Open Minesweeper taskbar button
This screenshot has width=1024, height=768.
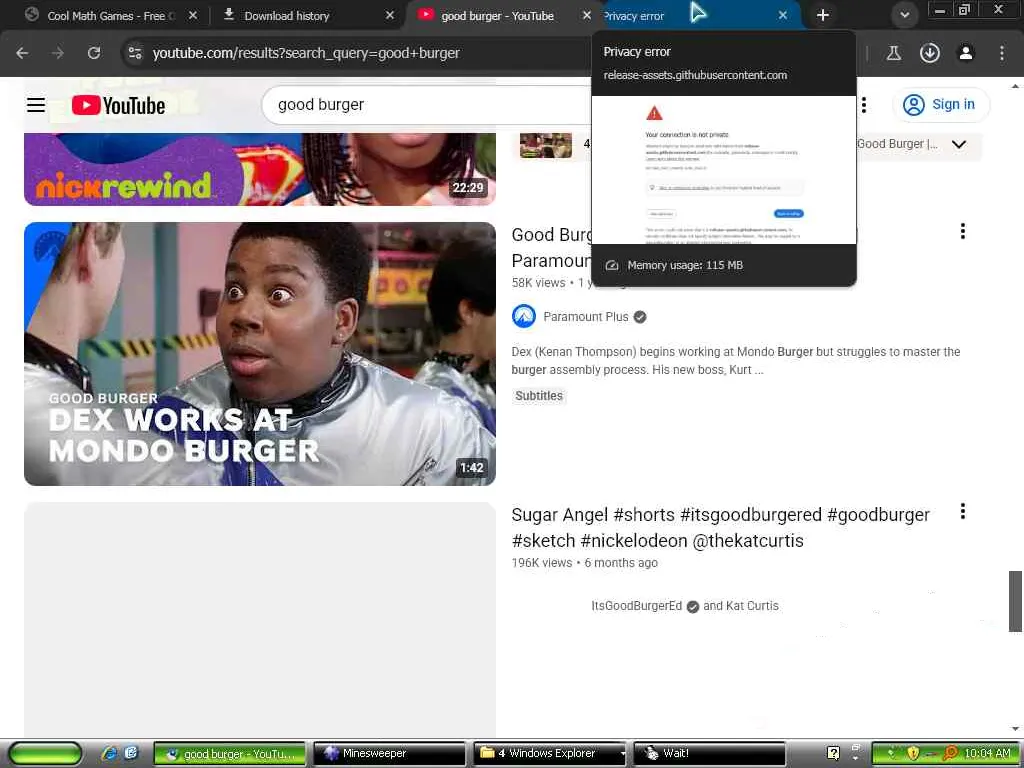coord(389,753)
